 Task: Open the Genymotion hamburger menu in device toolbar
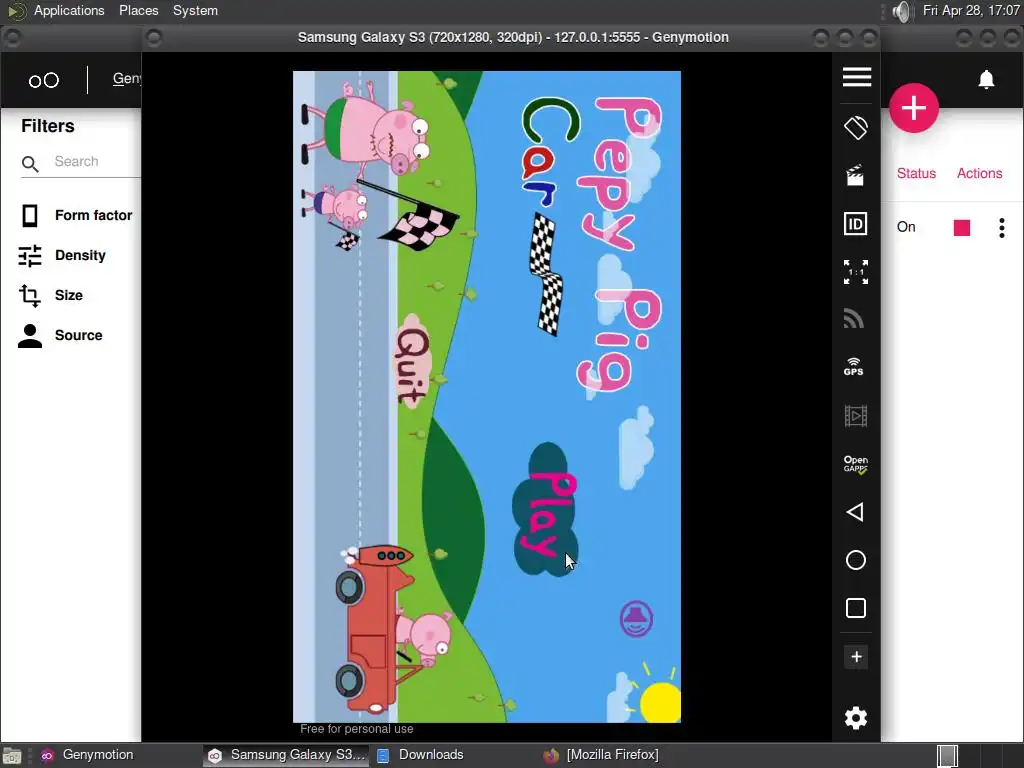point(856,77)
